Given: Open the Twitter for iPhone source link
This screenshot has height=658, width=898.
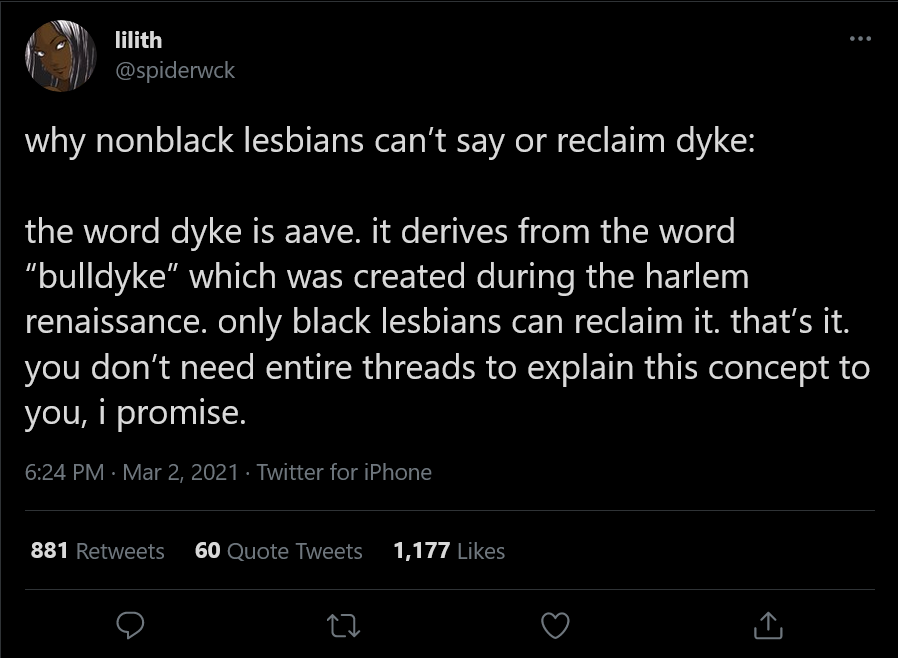Looking at the screenshot, I should (344, 472).
